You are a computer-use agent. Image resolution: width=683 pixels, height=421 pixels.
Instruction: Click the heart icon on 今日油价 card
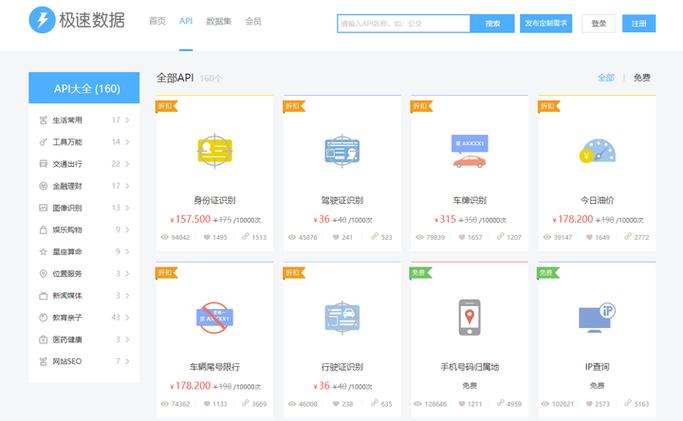(589, 237)
